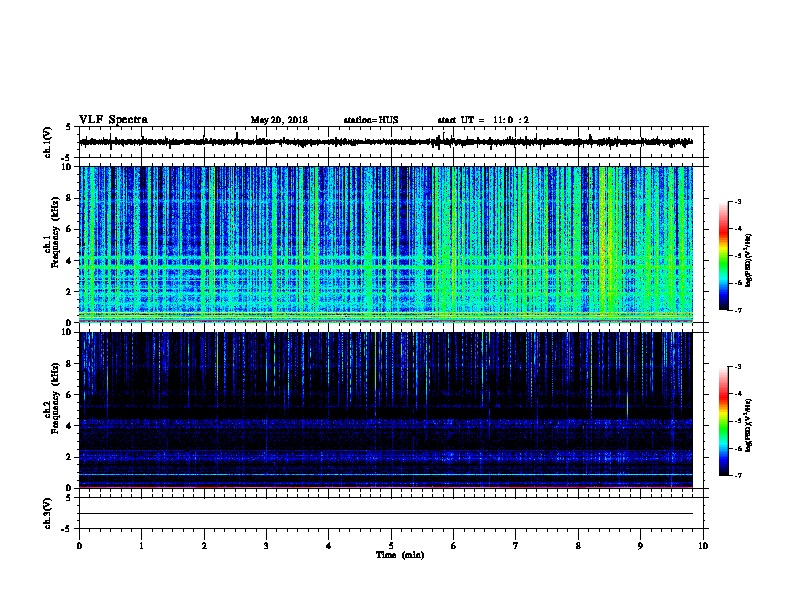Viewport: 792px width, 612px height.
Task: Click the "-7" label on ch.2 color scale
Action: pyautogui.click(x=737, y=476)
